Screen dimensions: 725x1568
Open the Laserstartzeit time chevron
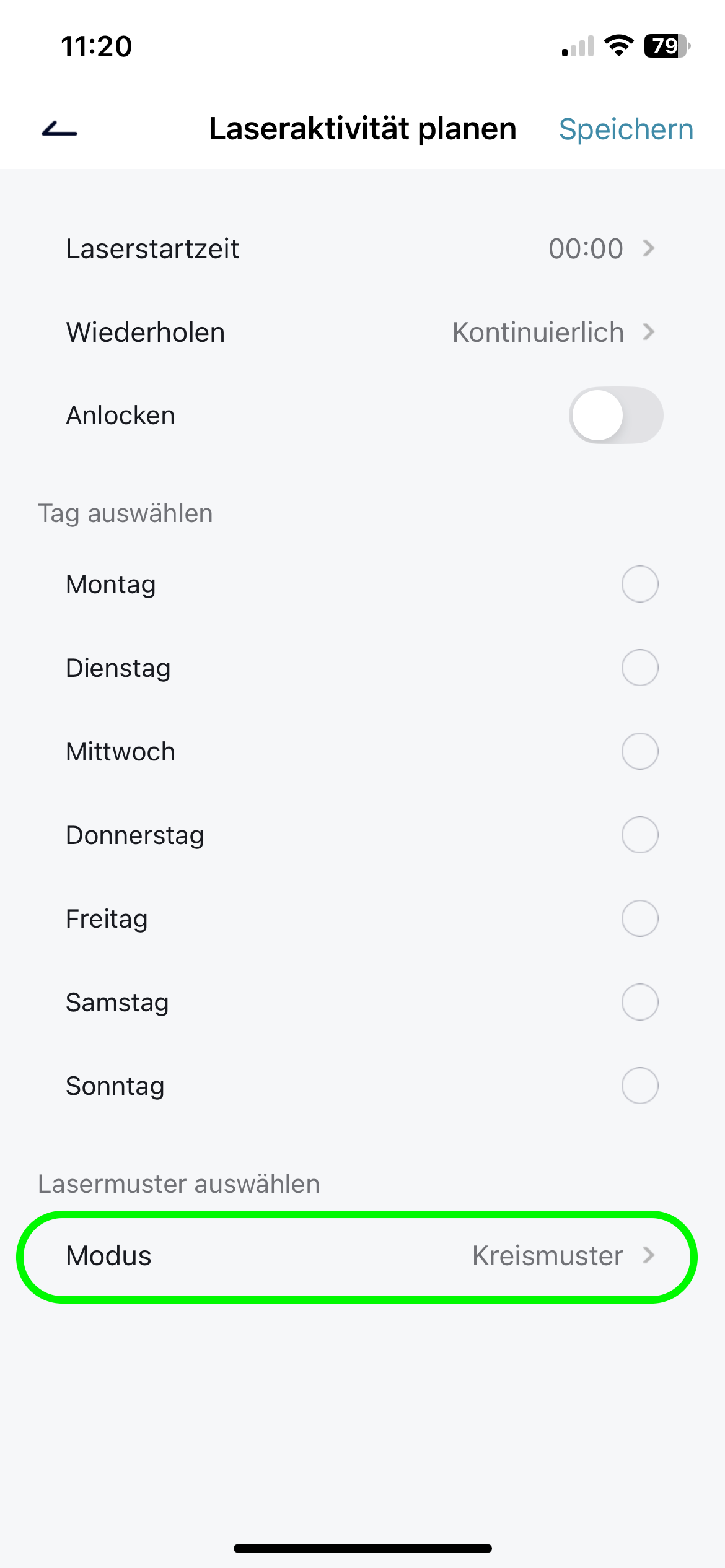pyautogui.click(x=649, y=248)
